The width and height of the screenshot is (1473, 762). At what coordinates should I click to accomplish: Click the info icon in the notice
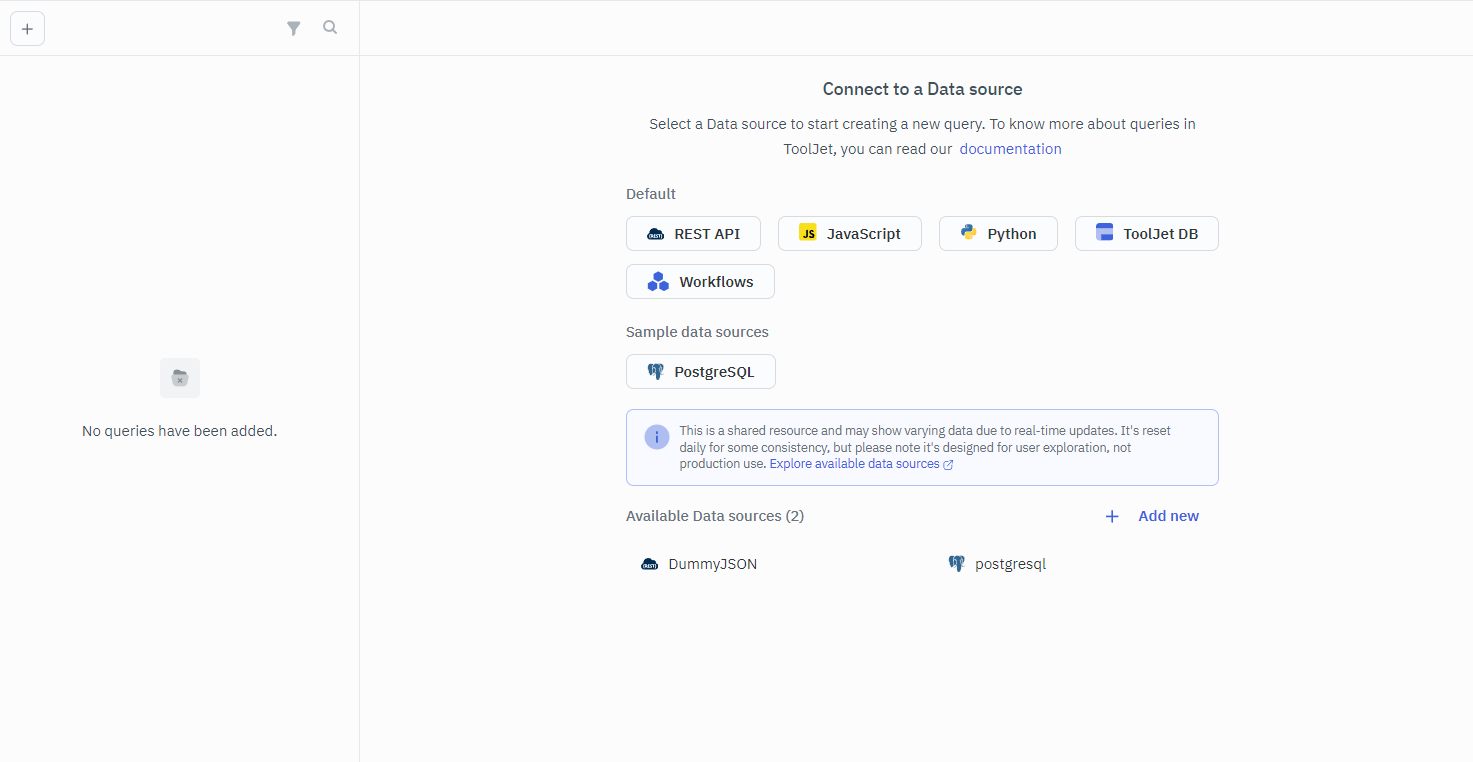(657, 437)
